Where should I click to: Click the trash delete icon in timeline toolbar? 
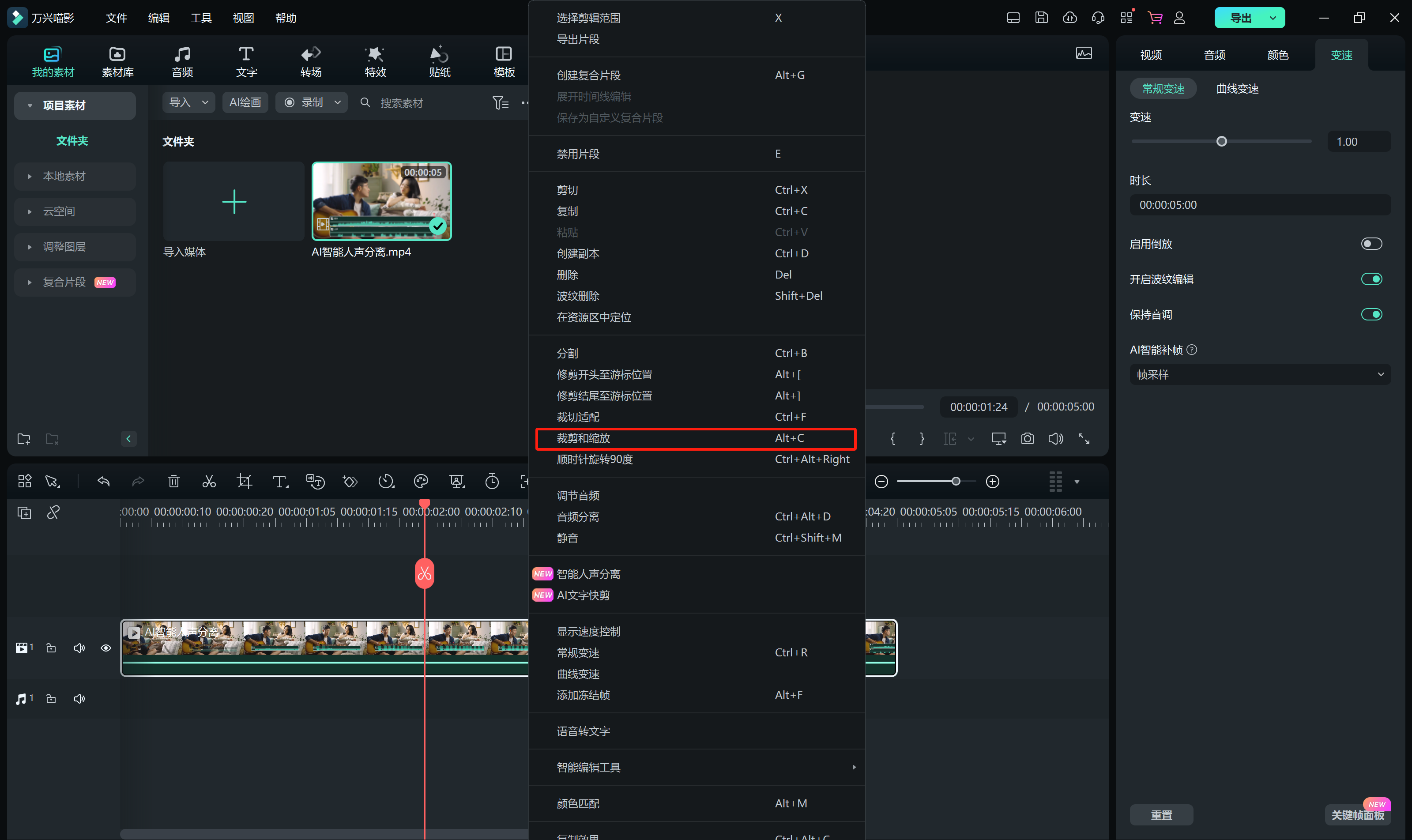coord(174,482)
